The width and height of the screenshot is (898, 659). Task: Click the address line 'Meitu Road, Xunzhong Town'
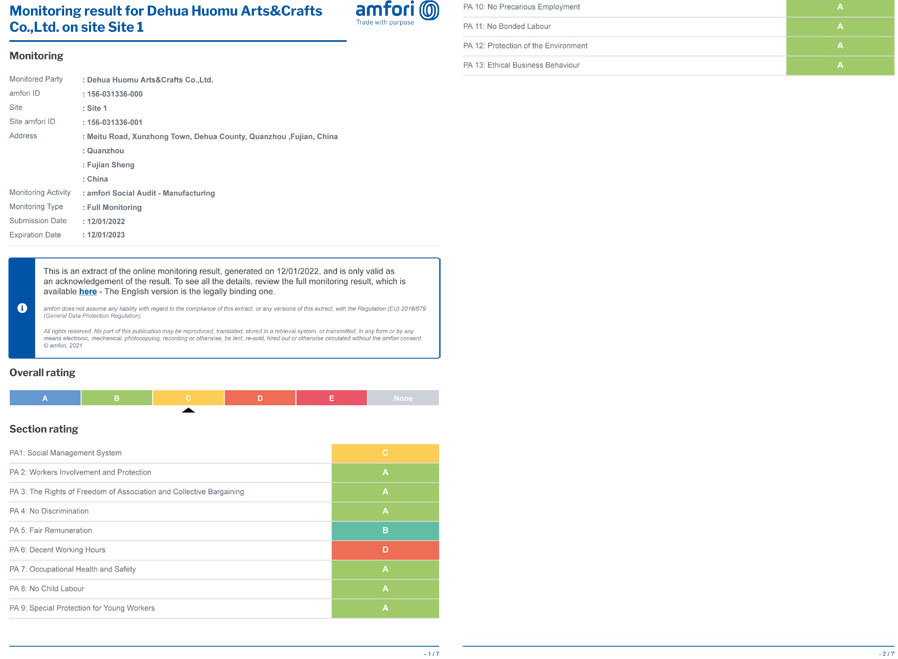[212, 137]
